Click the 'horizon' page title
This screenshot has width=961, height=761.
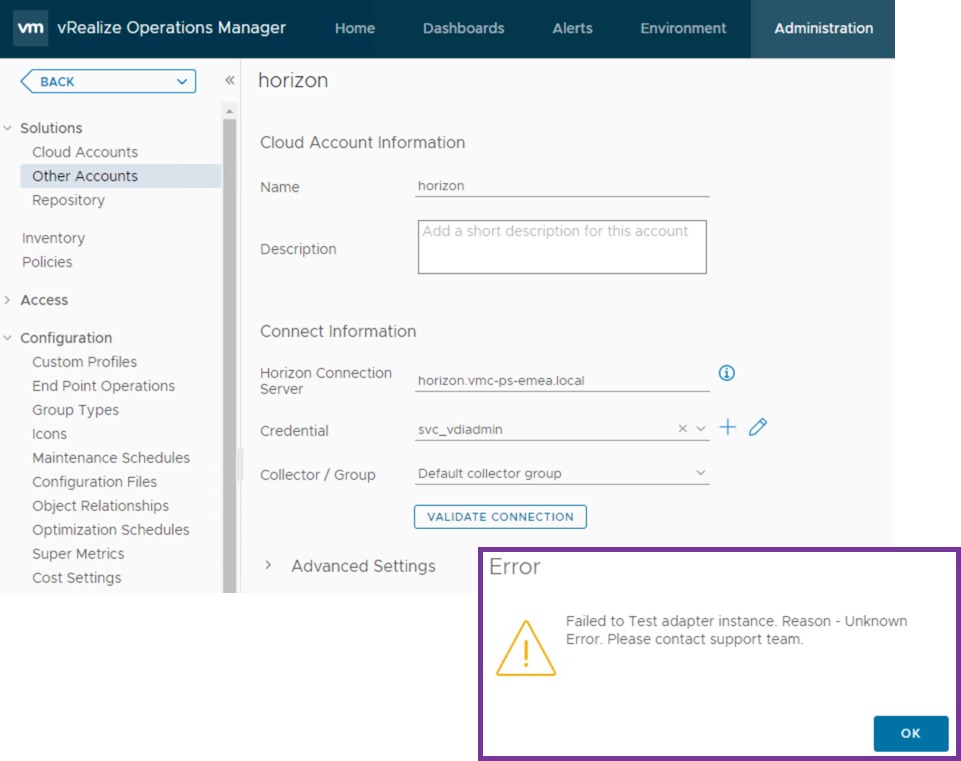pos(293,80)
